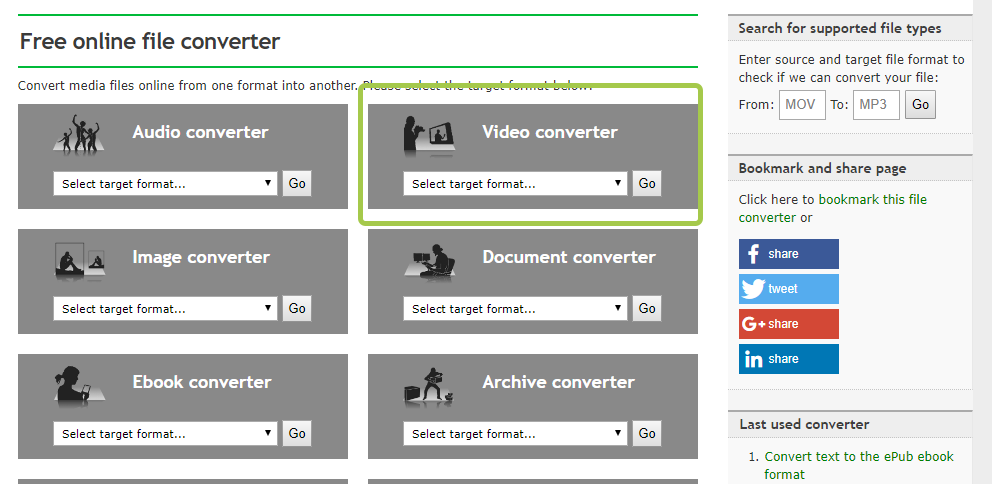Click the search Go button beside To field
Image resolution: width=992 pixels, height=484 pixels.
coord(921,104)
